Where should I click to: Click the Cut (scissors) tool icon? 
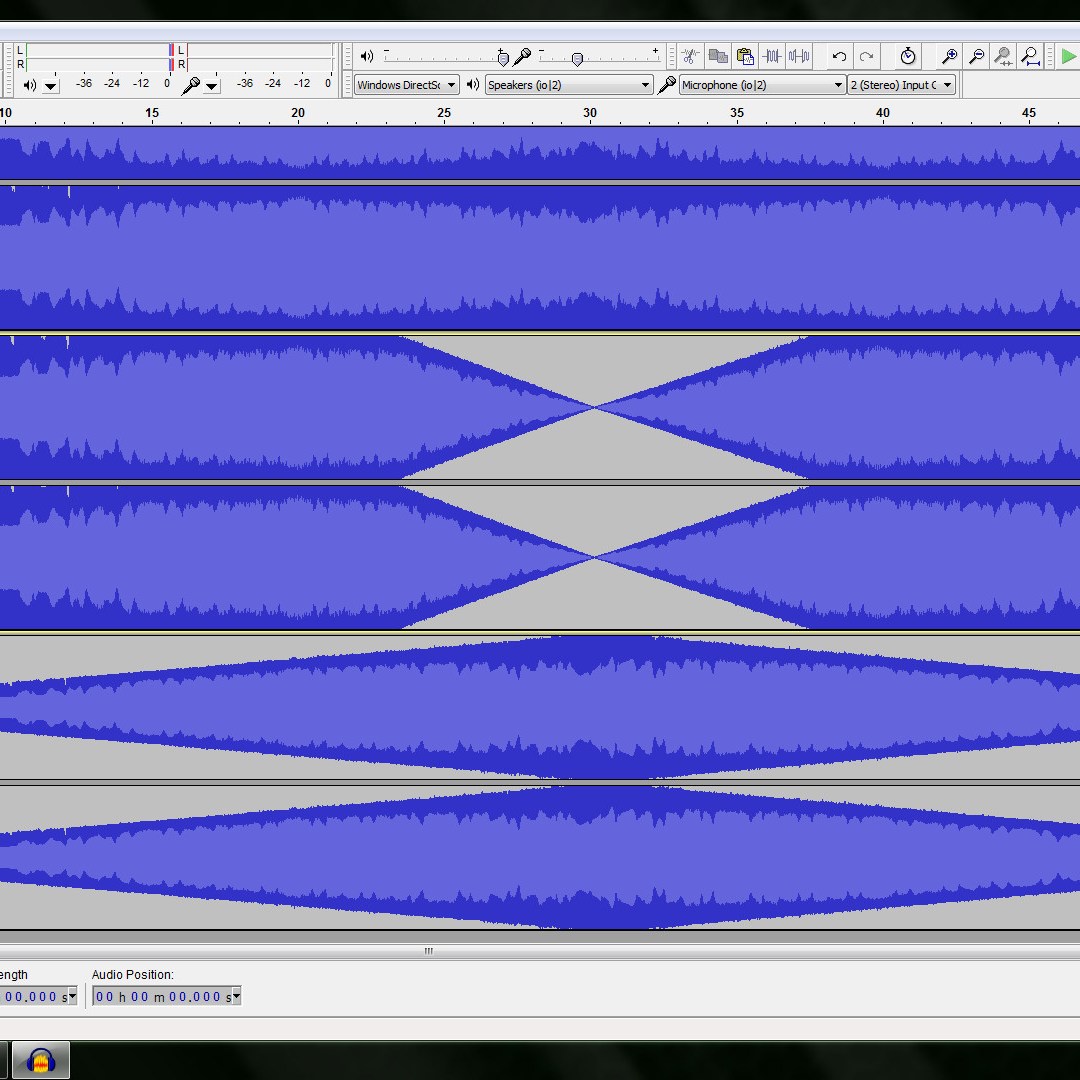click(690, 56)
